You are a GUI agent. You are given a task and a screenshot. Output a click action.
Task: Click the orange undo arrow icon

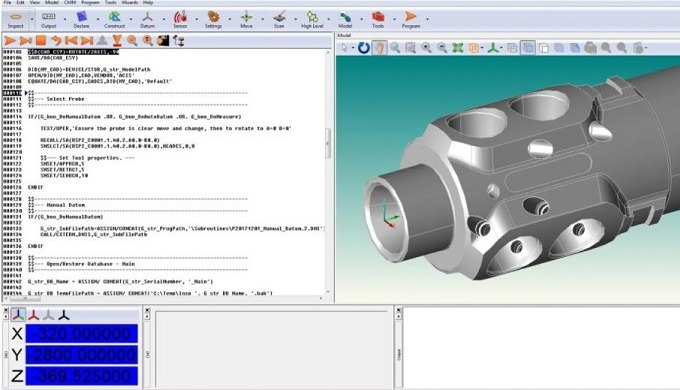[x=56, y=41]
